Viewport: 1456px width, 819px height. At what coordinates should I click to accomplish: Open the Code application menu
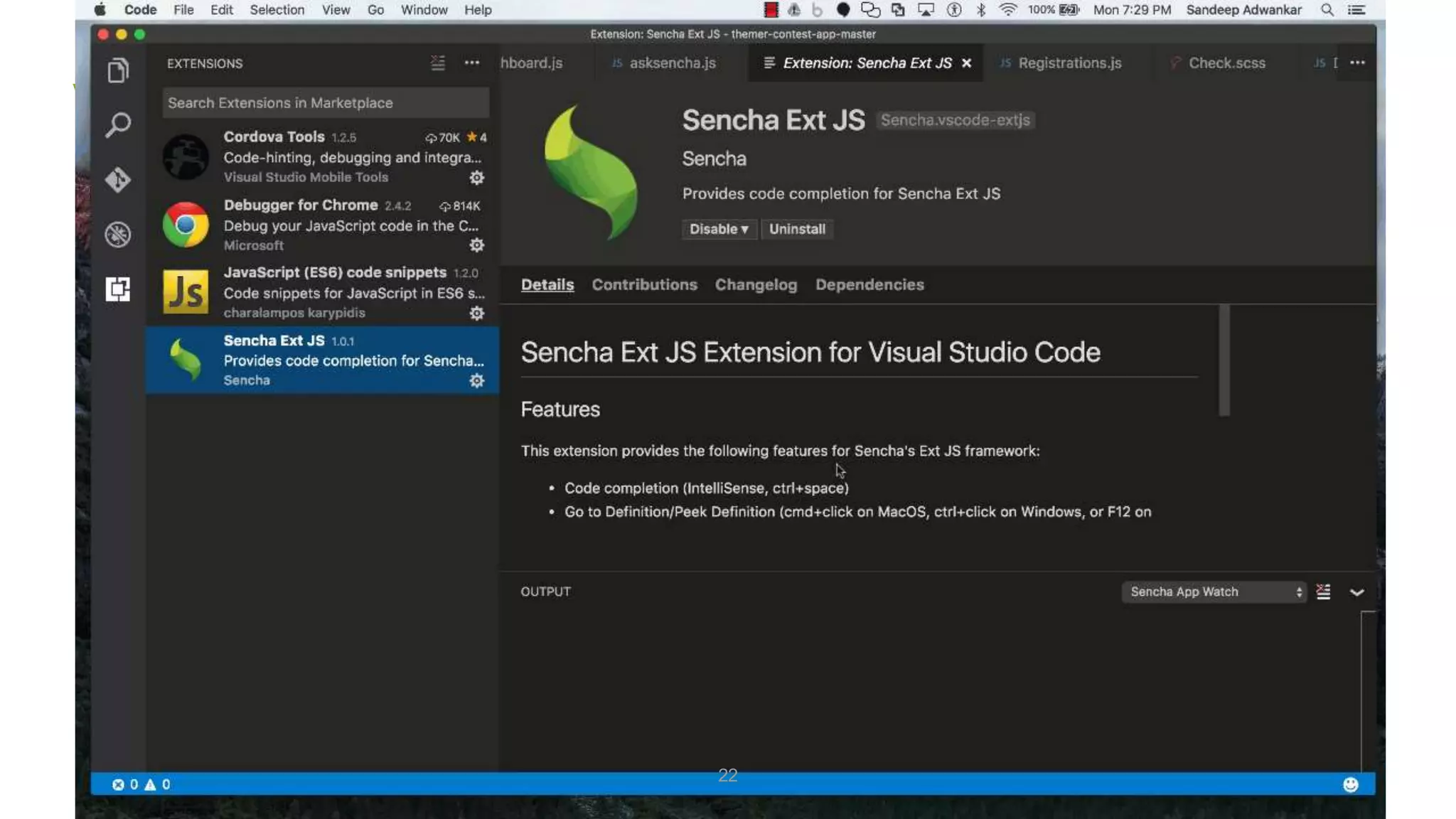[140, 10]
